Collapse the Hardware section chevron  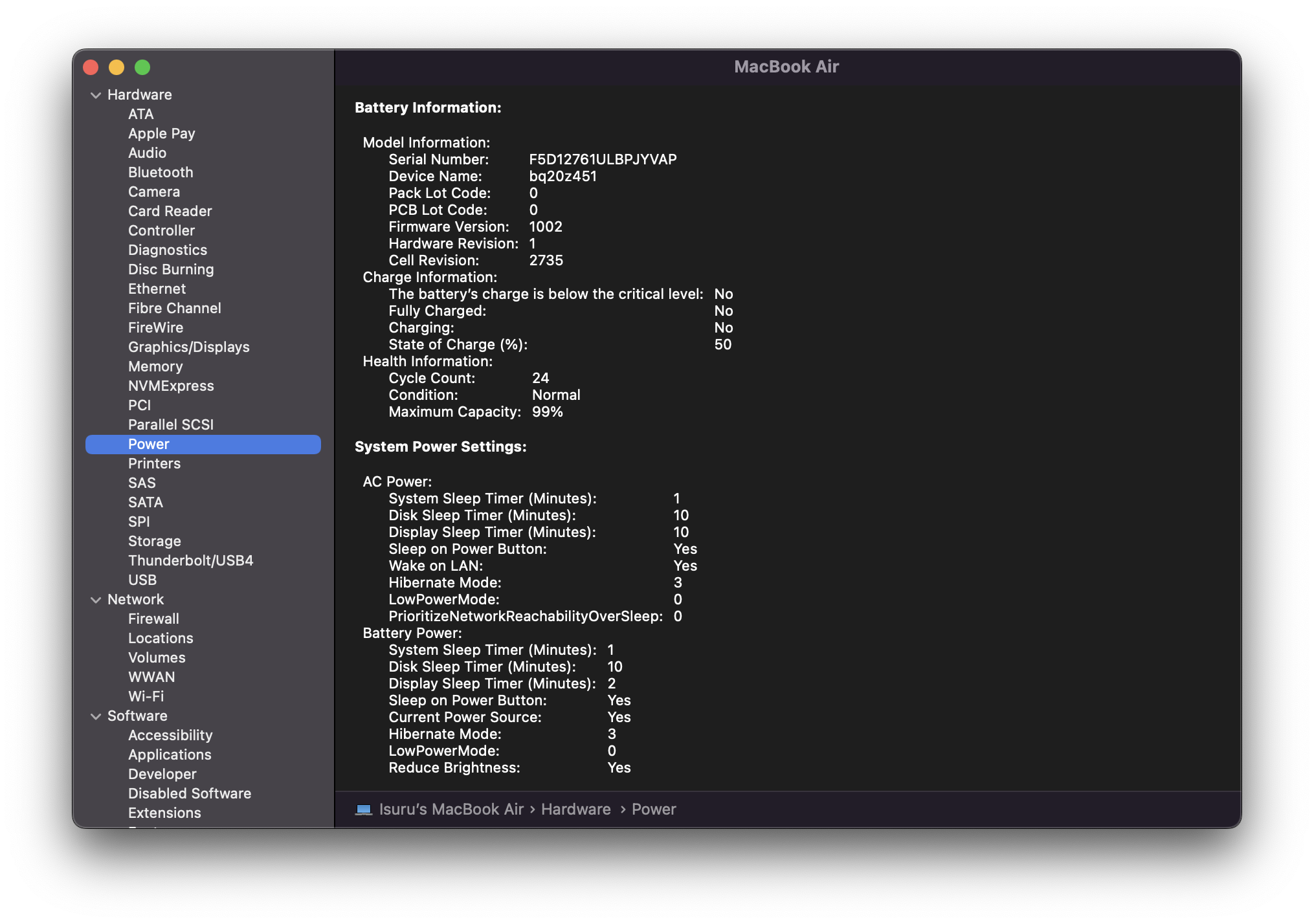(96, 95)
